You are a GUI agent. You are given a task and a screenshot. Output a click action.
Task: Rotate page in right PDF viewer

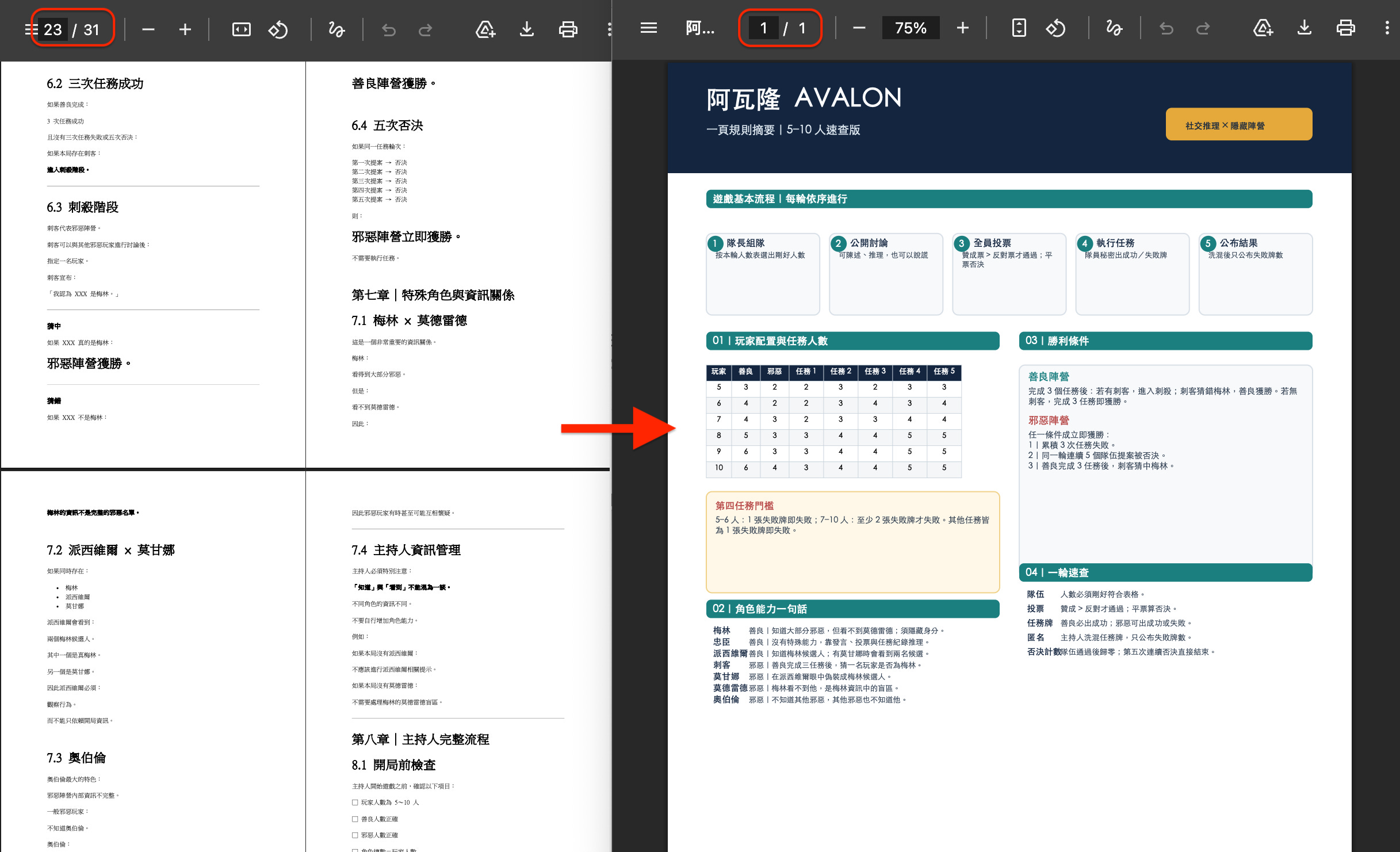click(x=1055, y=28)
